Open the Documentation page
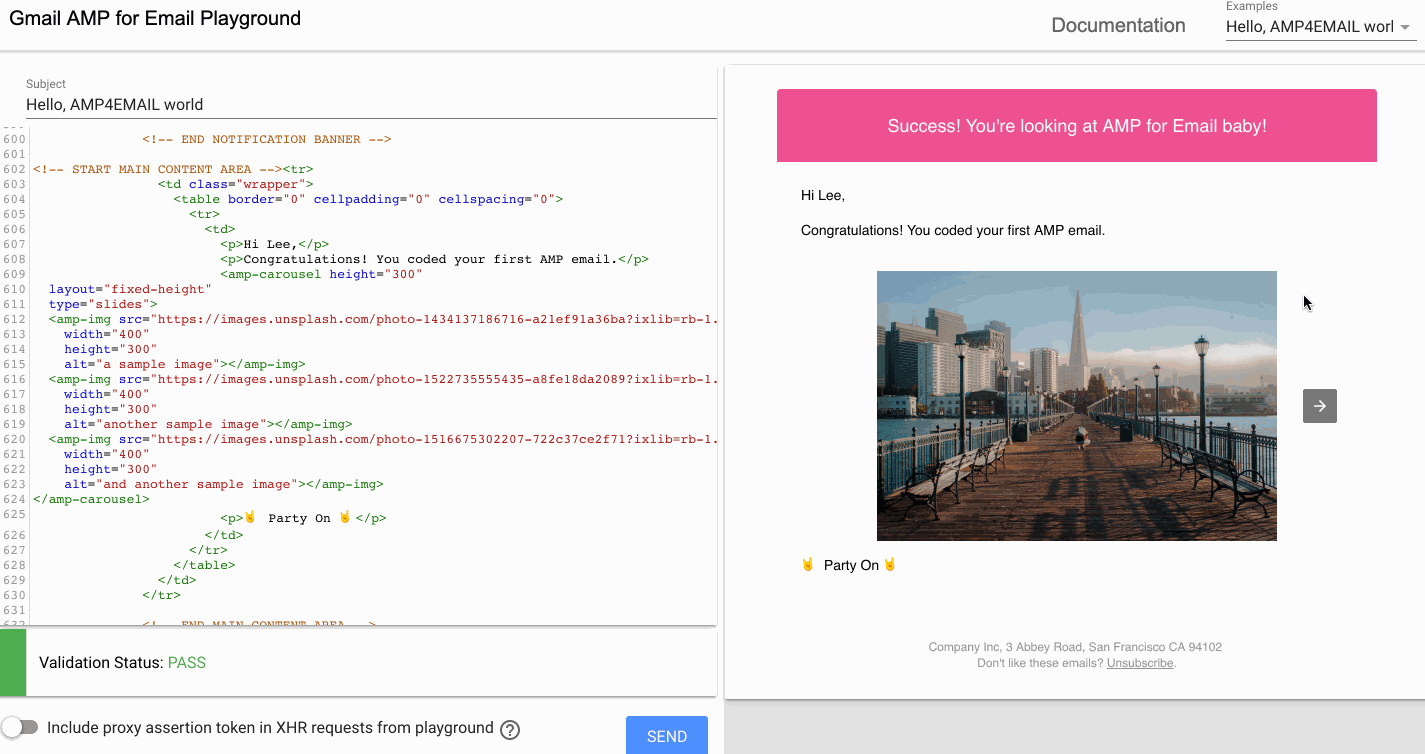The height and width of the screenshot is (754, 1425). click(1118, 25)
